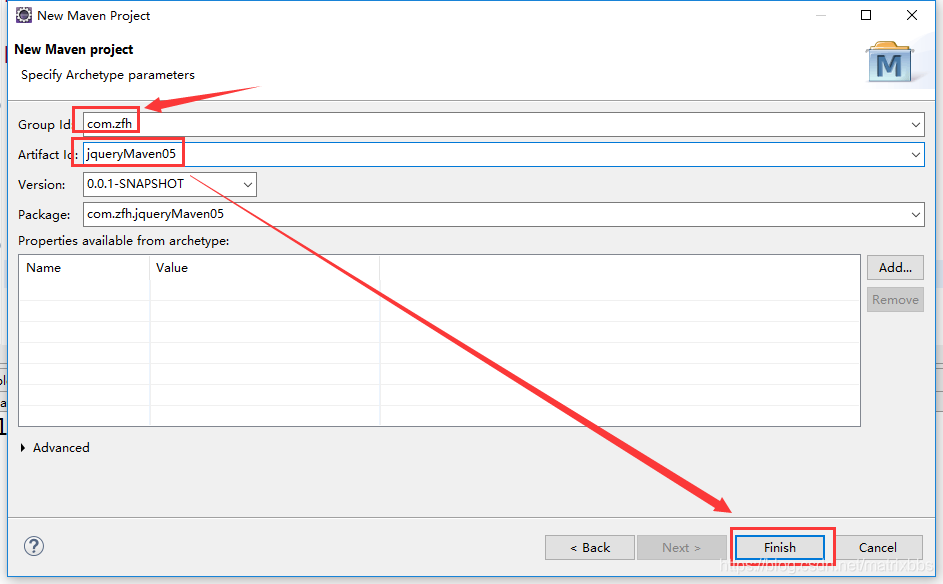Open the Group Id dropdown arrow
943x584 pixels.
pyautogui.click(x=915, y=124)
